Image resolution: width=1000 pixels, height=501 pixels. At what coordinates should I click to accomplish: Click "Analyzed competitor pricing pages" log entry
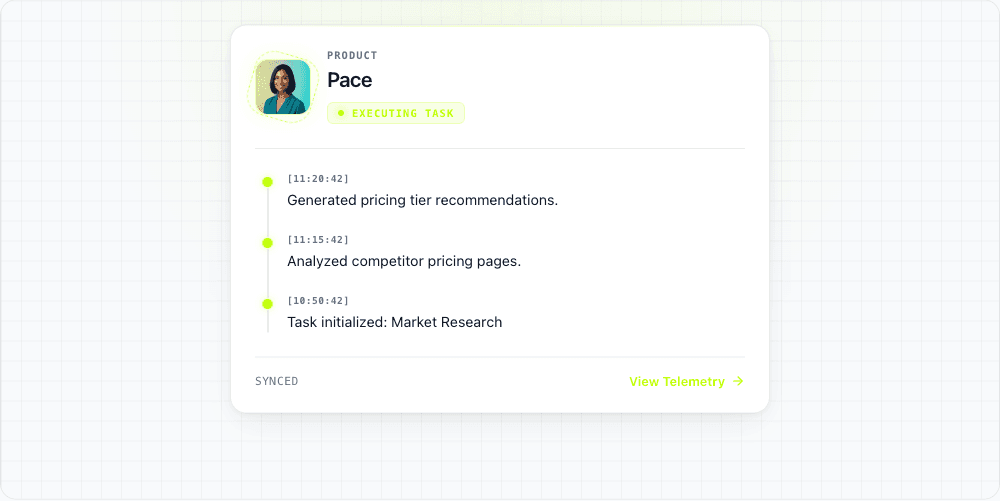click(x=404, y=261)
